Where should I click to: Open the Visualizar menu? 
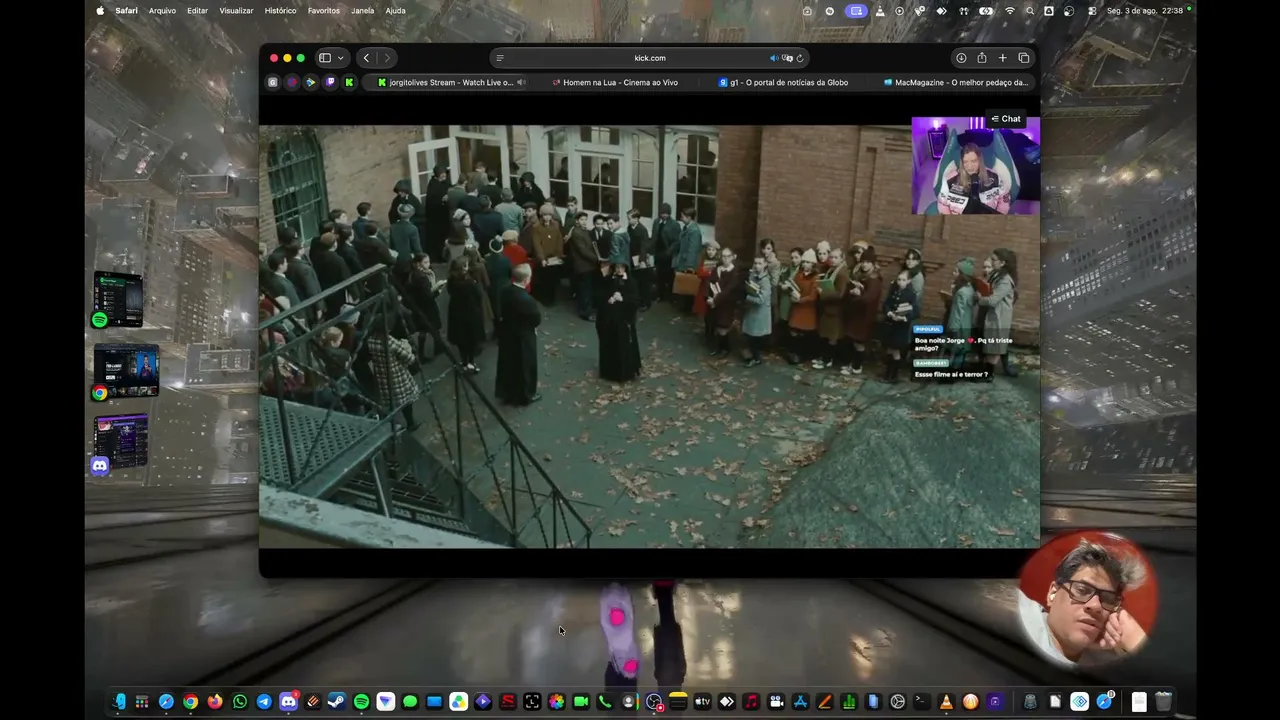pos(236,11)
